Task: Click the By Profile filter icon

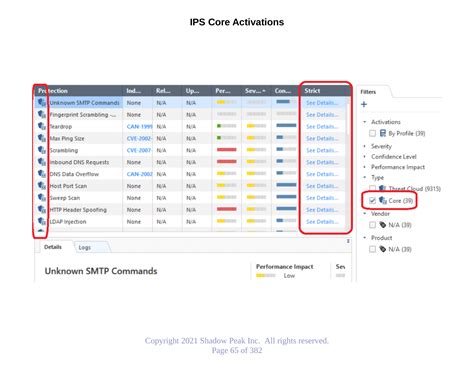Action: (x=383, y=133)
